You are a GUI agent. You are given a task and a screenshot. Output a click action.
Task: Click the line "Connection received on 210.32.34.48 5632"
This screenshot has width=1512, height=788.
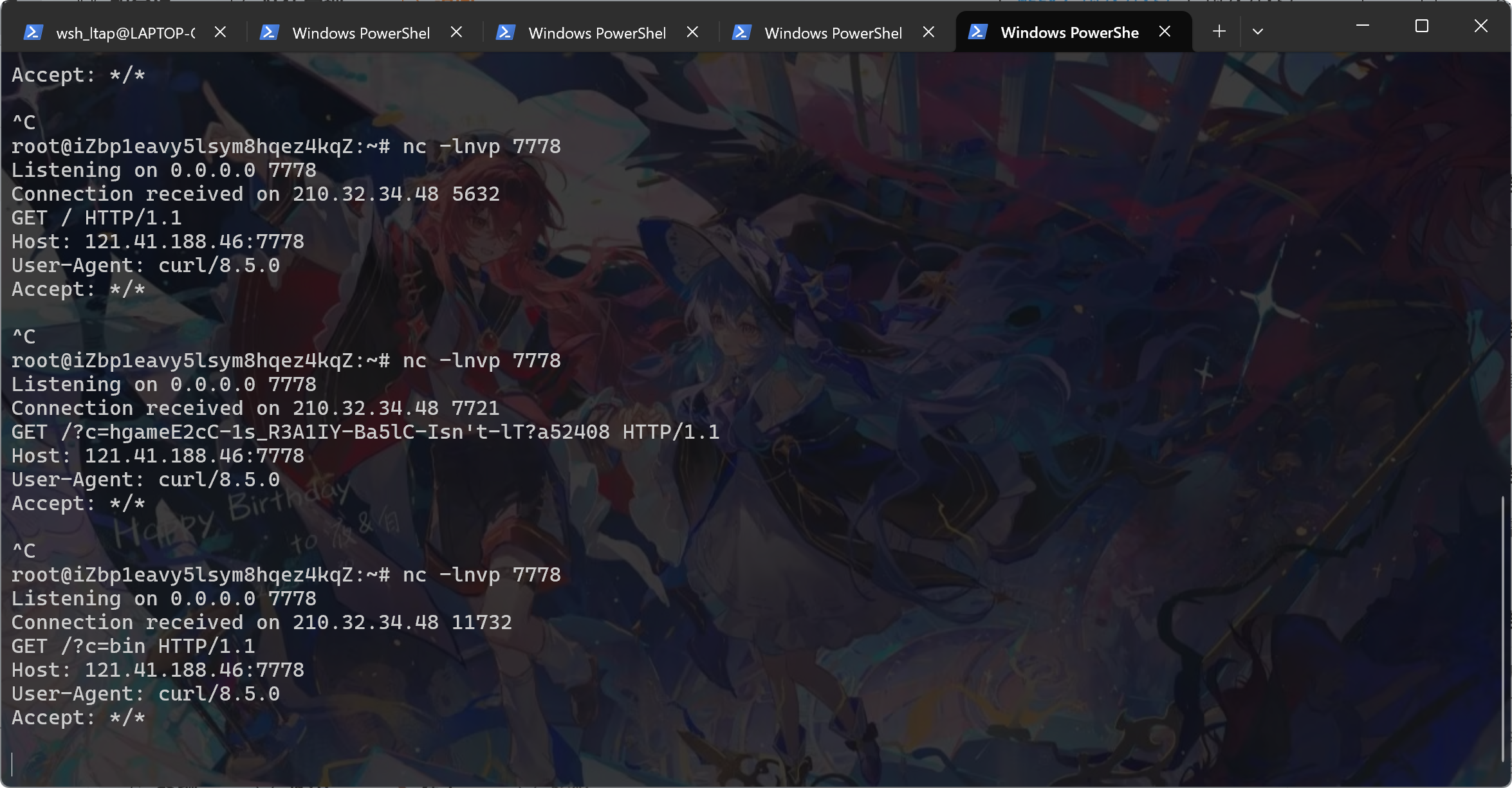point(255,194)
